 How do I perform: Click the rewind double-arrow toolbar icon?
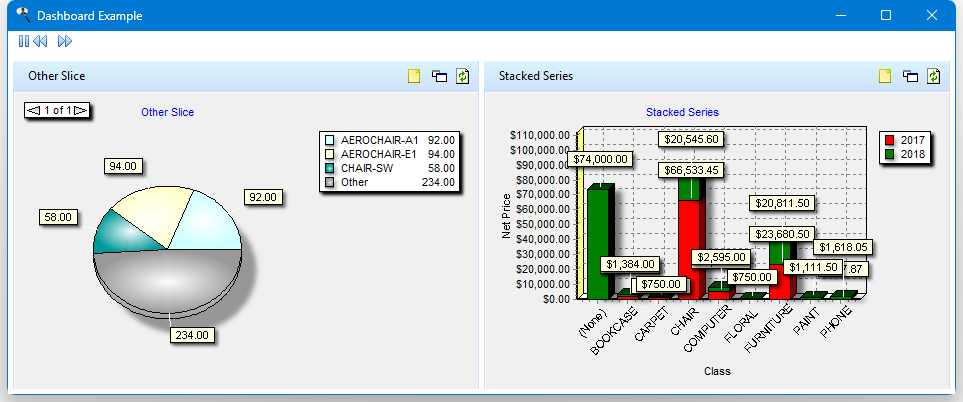tap(40, 41)
